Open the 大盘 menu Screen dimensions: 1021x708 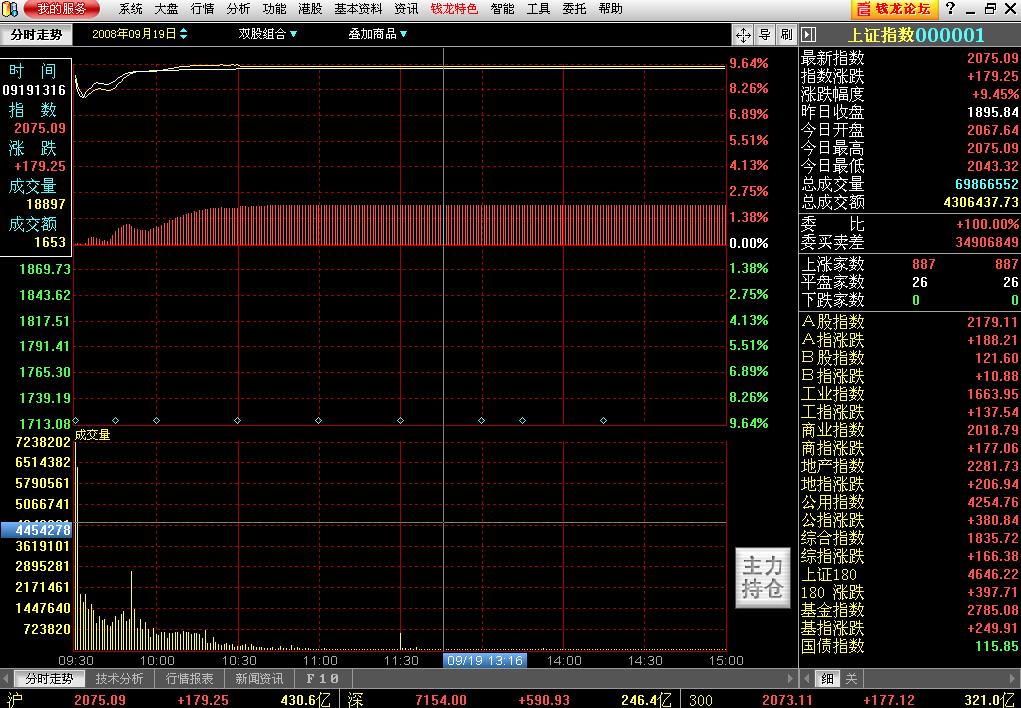167,9
